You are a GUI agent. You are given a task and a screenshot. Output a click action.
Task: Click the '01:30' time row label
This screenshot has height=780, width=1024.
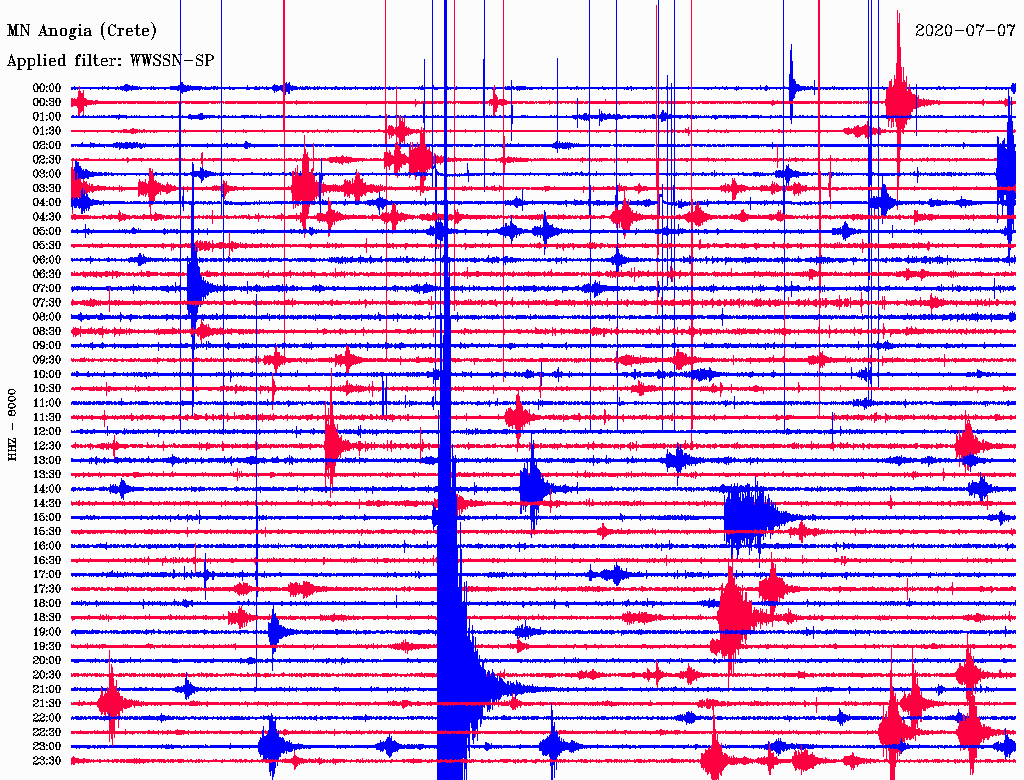[x=47, y=131]
